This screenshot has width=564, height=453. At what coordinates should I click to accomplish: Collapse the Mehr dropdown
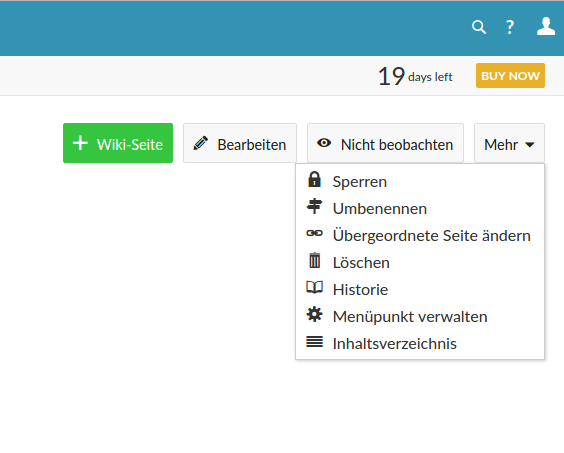509,143
